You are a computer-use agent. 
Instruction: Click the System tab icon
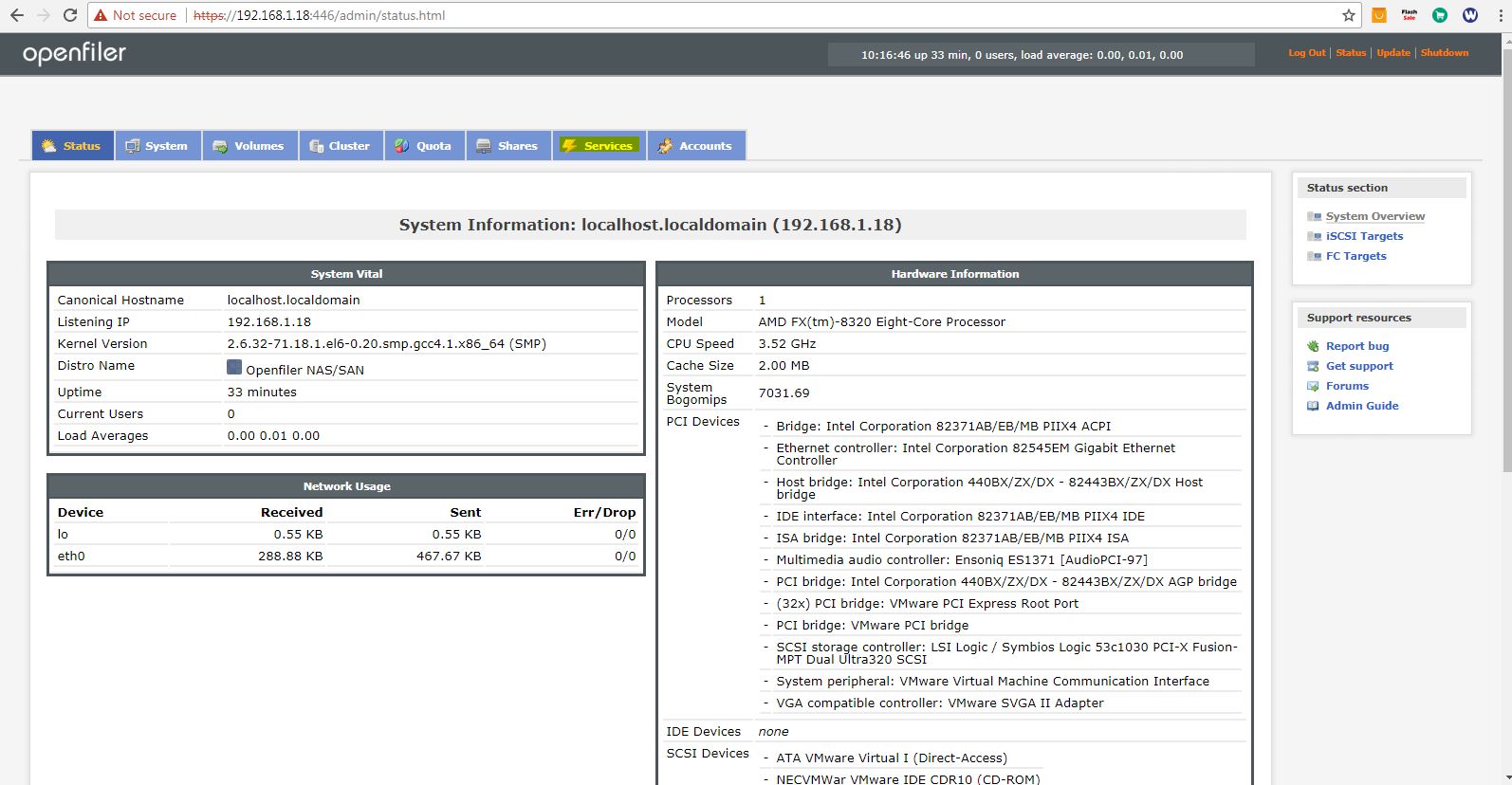tap(133, 146)
